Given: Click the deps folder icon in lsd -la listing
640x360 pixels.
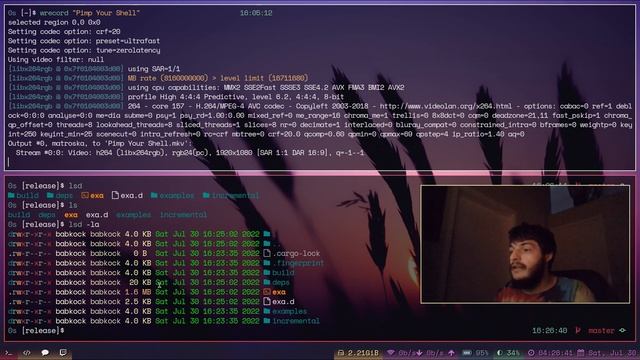Looking at the screenshot, I should coord(267,282).
